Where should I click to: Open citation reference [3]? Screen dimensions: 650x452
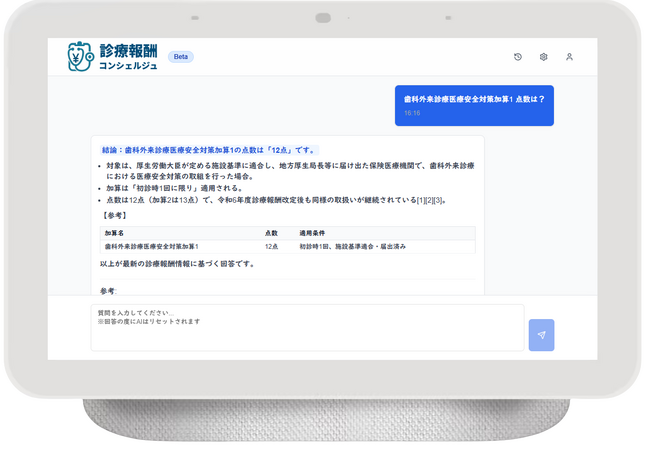438,200
